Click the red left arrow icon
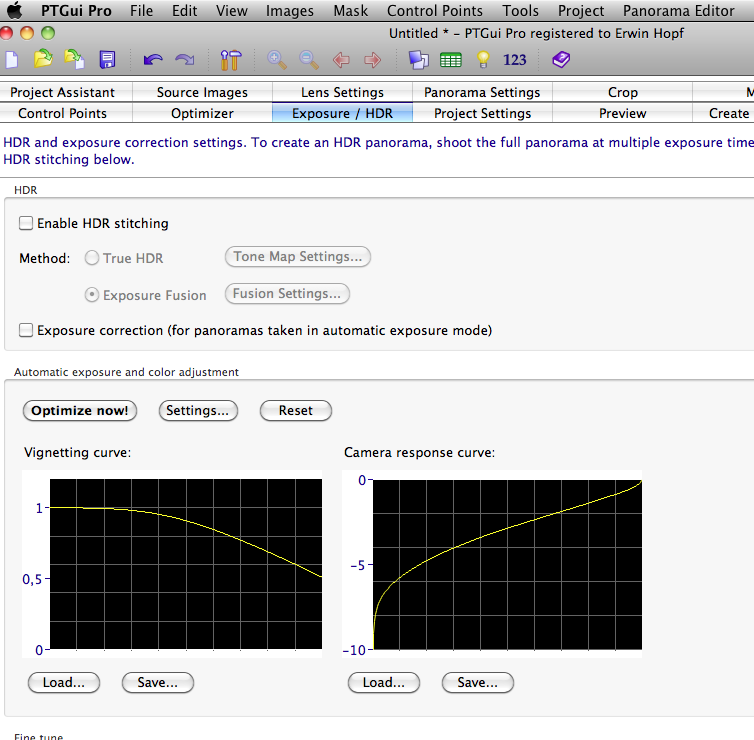 341,60
